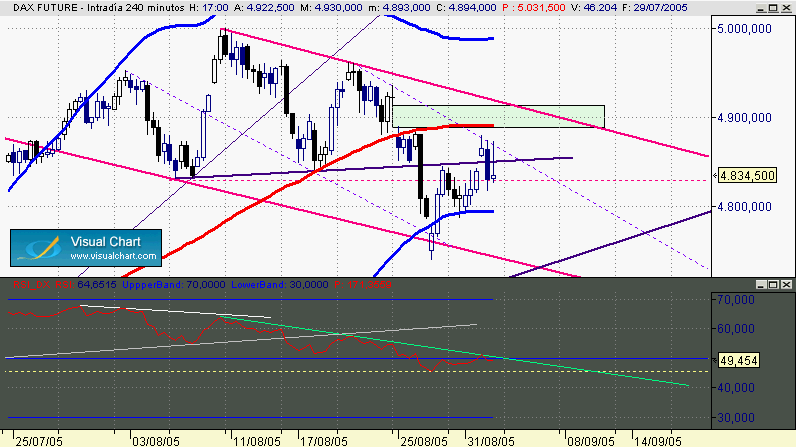Click the 08/09/05 date label
796x447 pixels.
click(x=591, y=441)
